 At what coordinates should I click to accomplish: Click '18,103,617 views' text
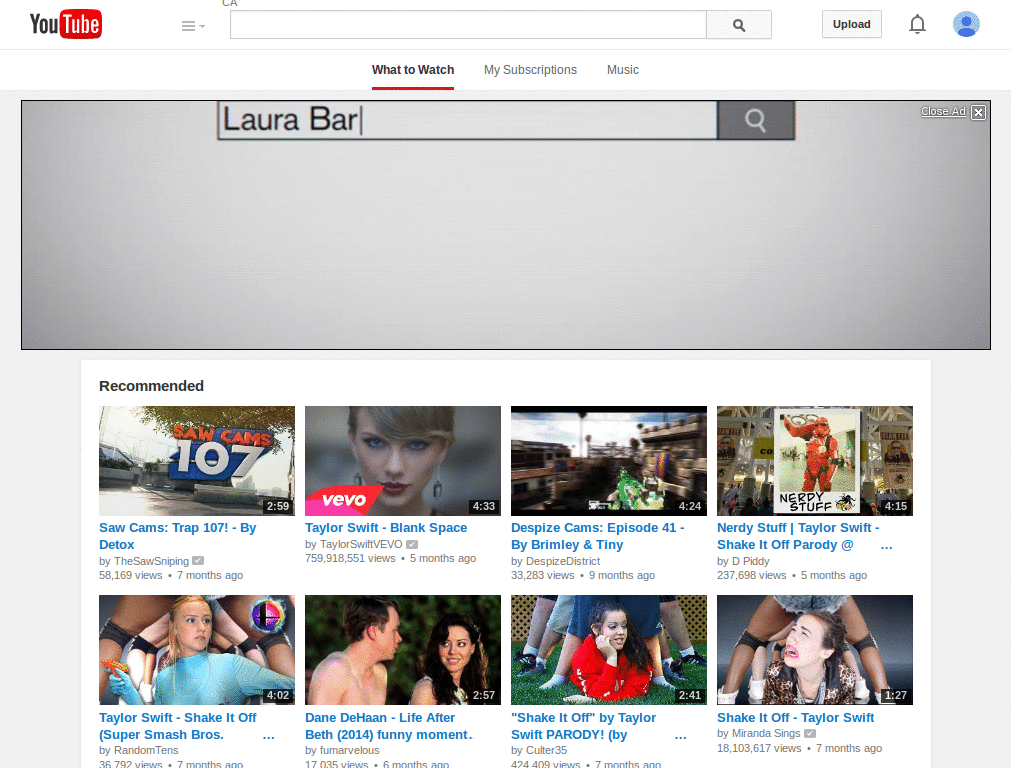coord(759,748)
